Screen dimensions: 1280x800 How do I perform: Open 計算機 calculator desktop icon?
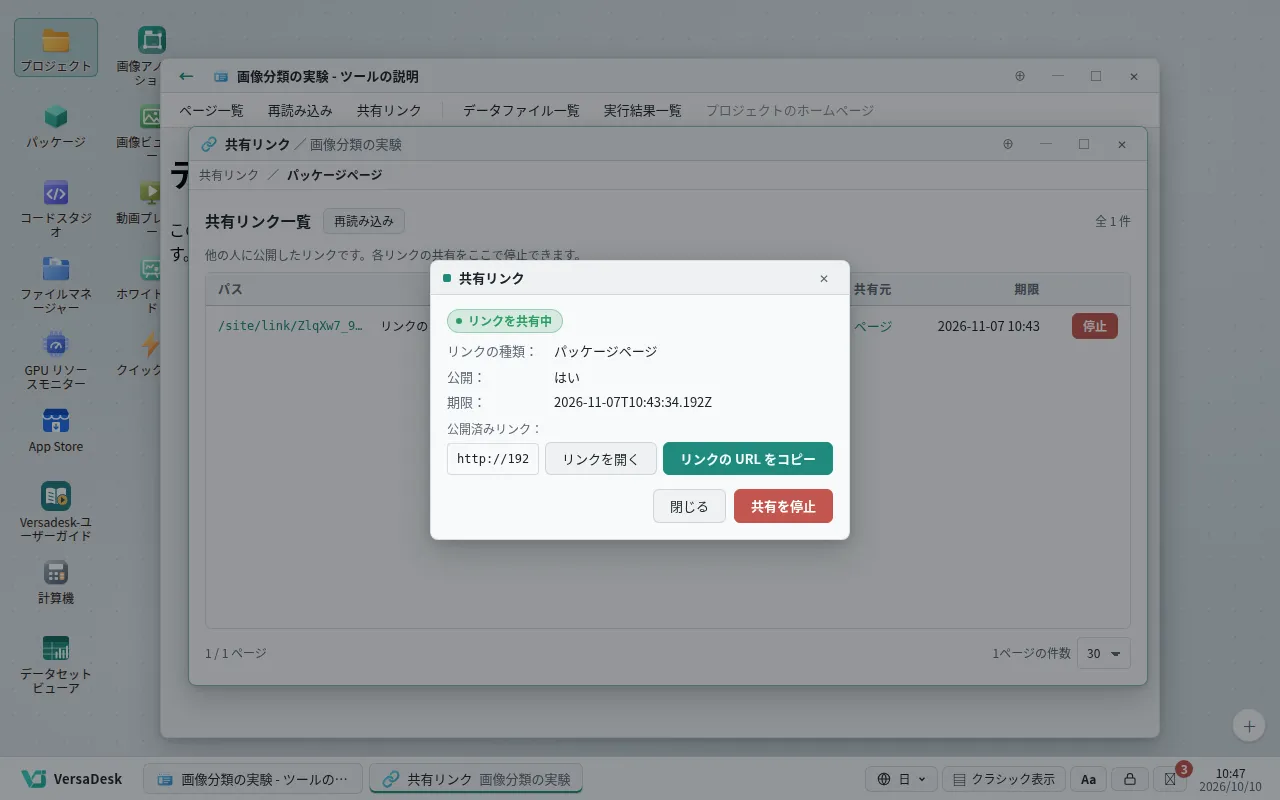[x=56, y=583]
